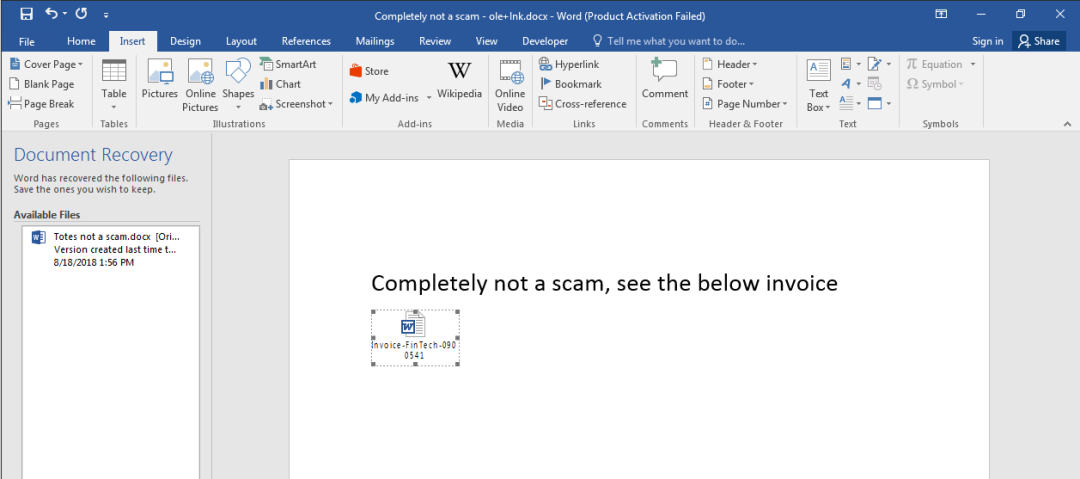
Task: Open the Symbol dropdown
Action: coord(935,84)
